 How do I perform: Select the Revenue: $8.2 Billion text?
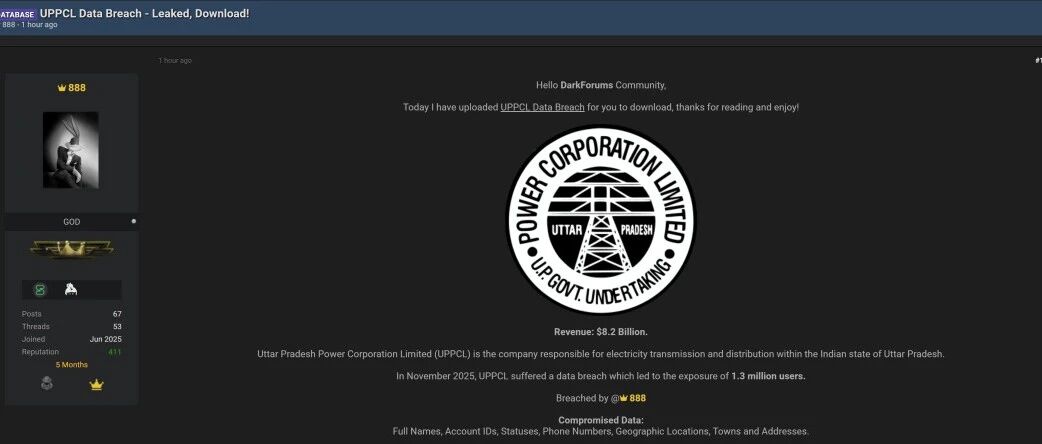point(601,332)
